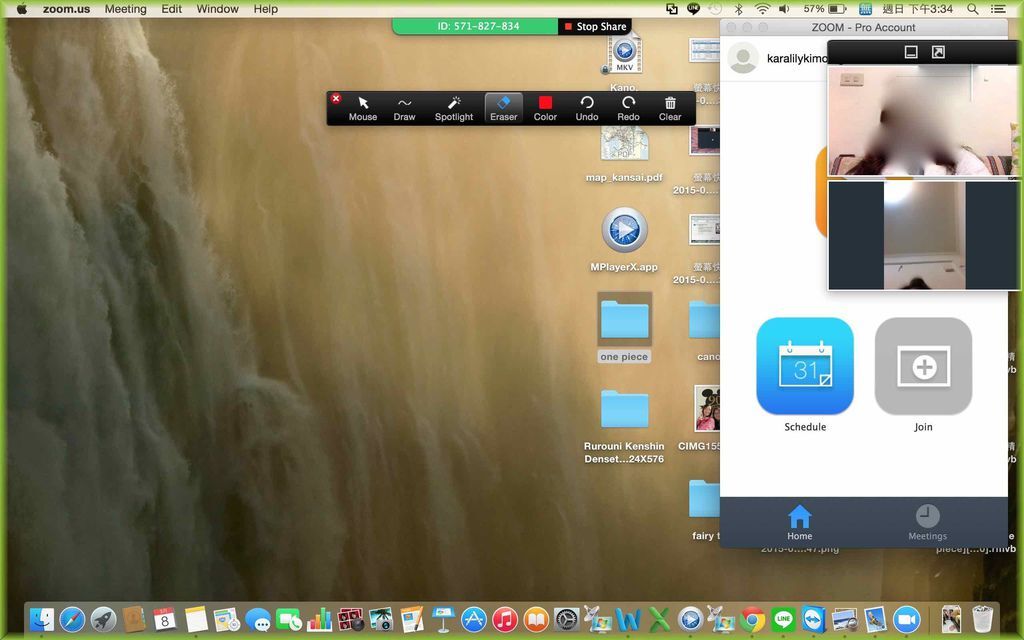
Task: Open Calendar from the dock
Action: (x=165, y=619)
